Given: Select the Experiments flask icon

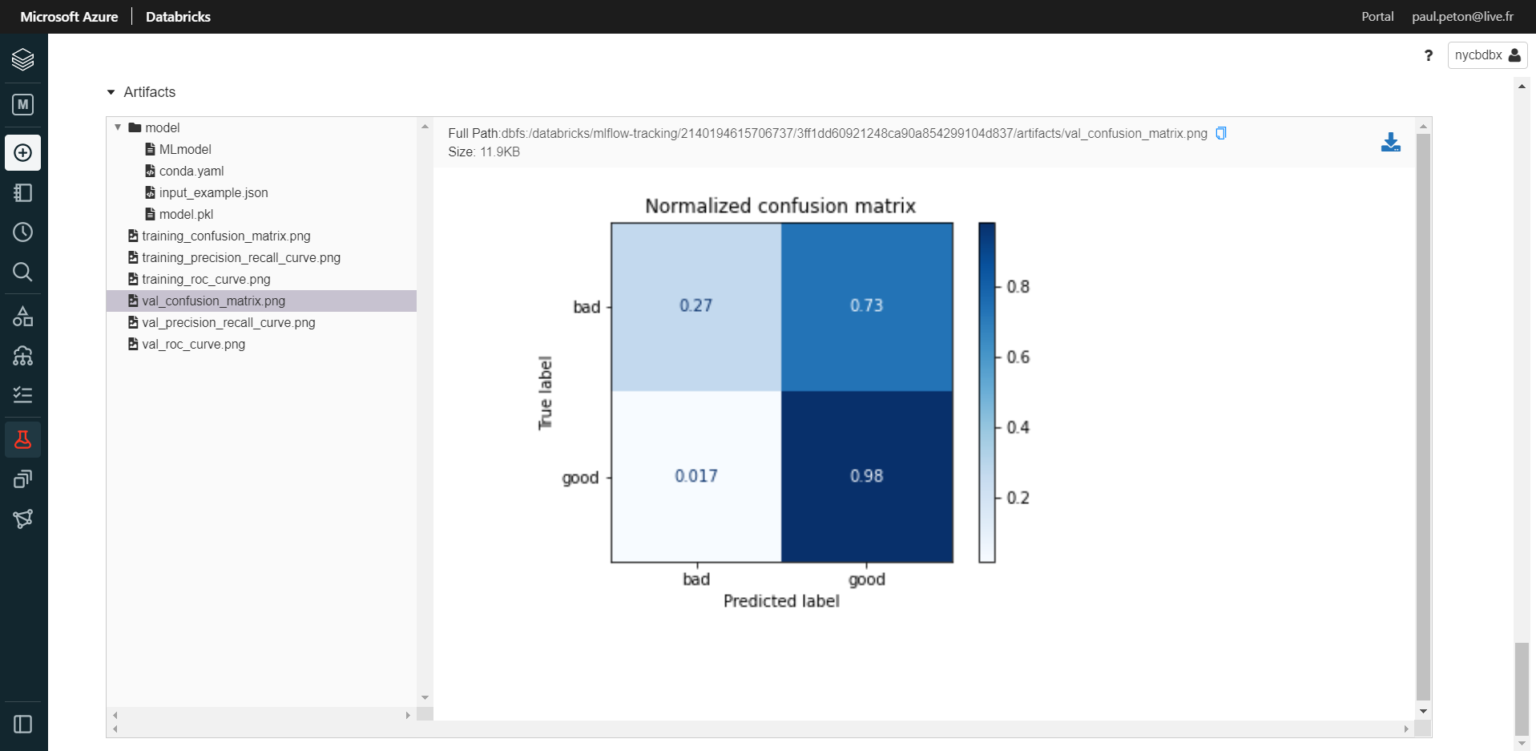Looking at the screenshot, I should pyautogui.click(x=22, y=438).
